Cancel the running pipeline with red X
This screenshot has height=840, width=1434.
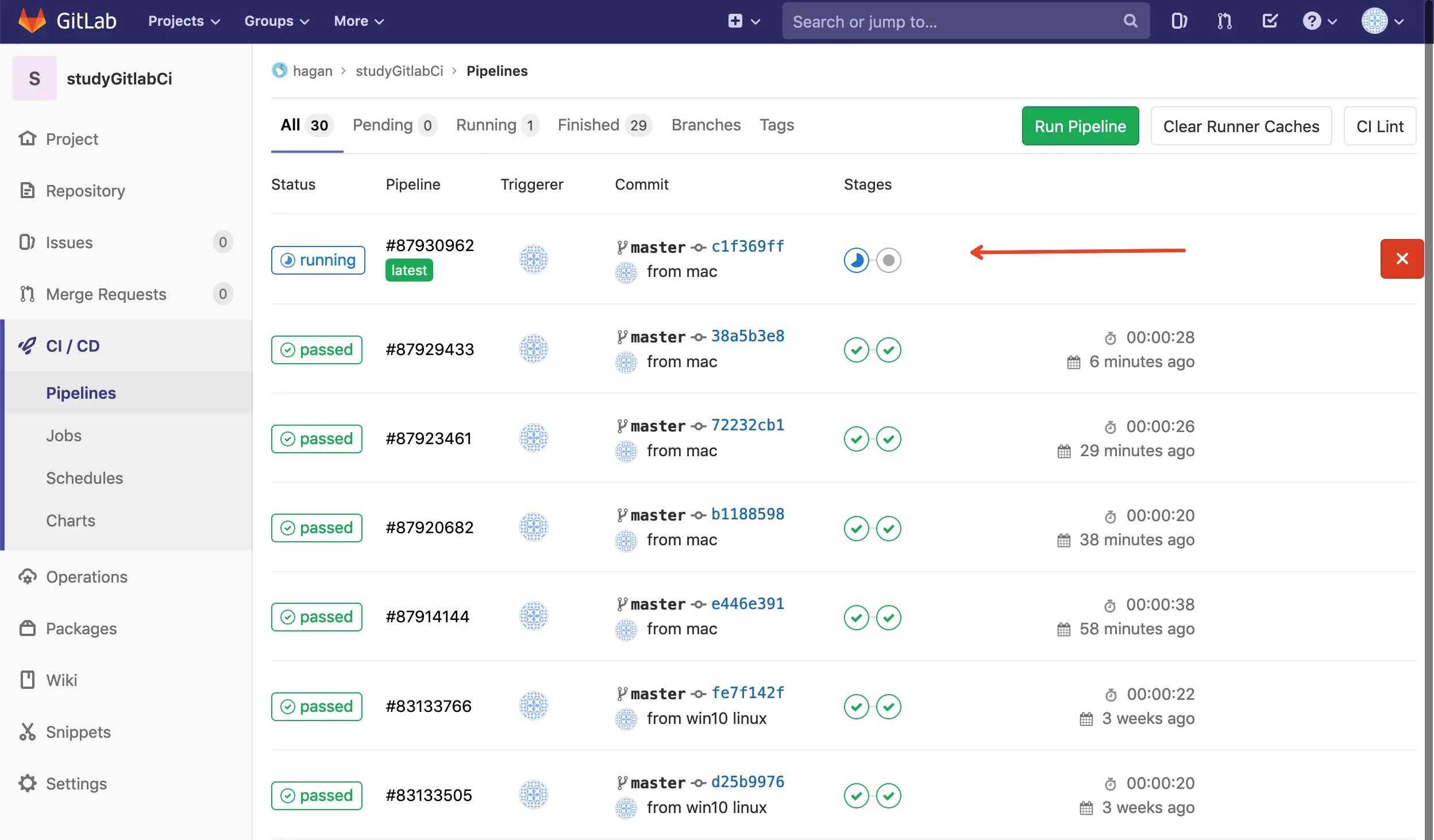[x=1402, y=259]
